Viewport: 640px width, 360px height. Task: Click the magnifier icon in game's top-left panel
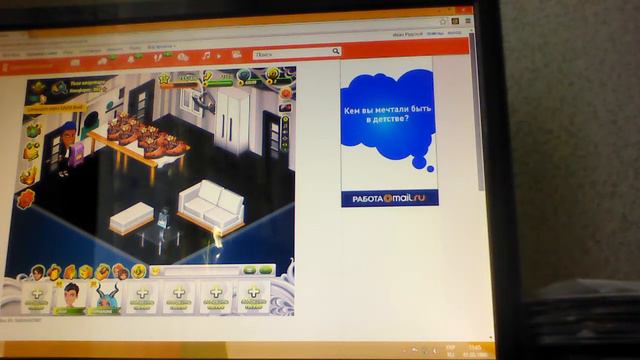(60, 87)
